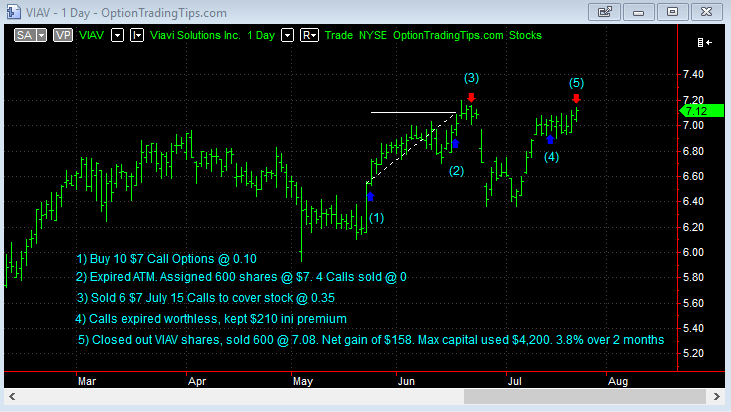Click the chart window document icon
Image resolution: width=731 pixels, height=412 pixels.
(x=13, y=12)
